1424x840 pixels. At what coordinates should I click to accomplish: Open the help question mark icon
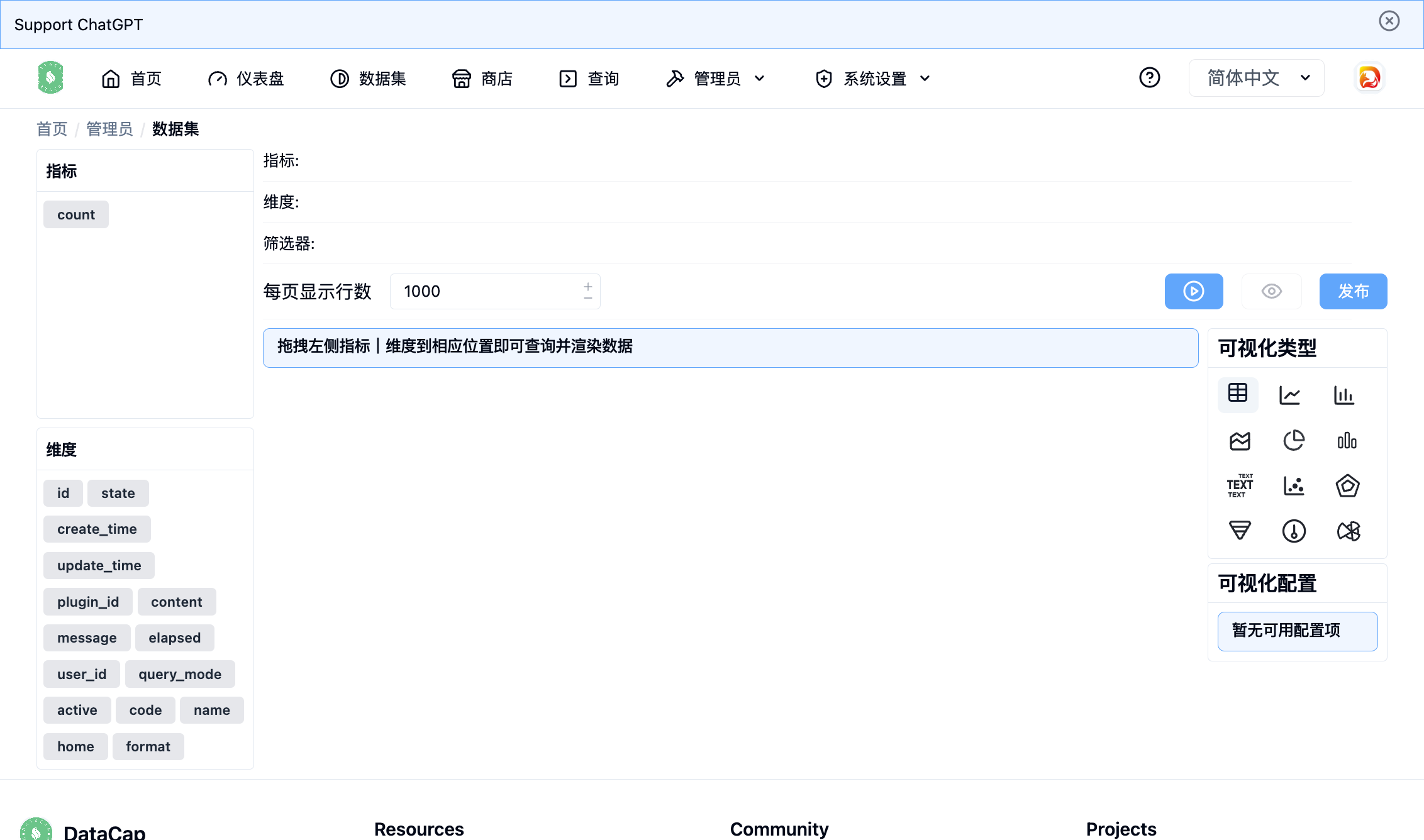[x=1150, y=78]
